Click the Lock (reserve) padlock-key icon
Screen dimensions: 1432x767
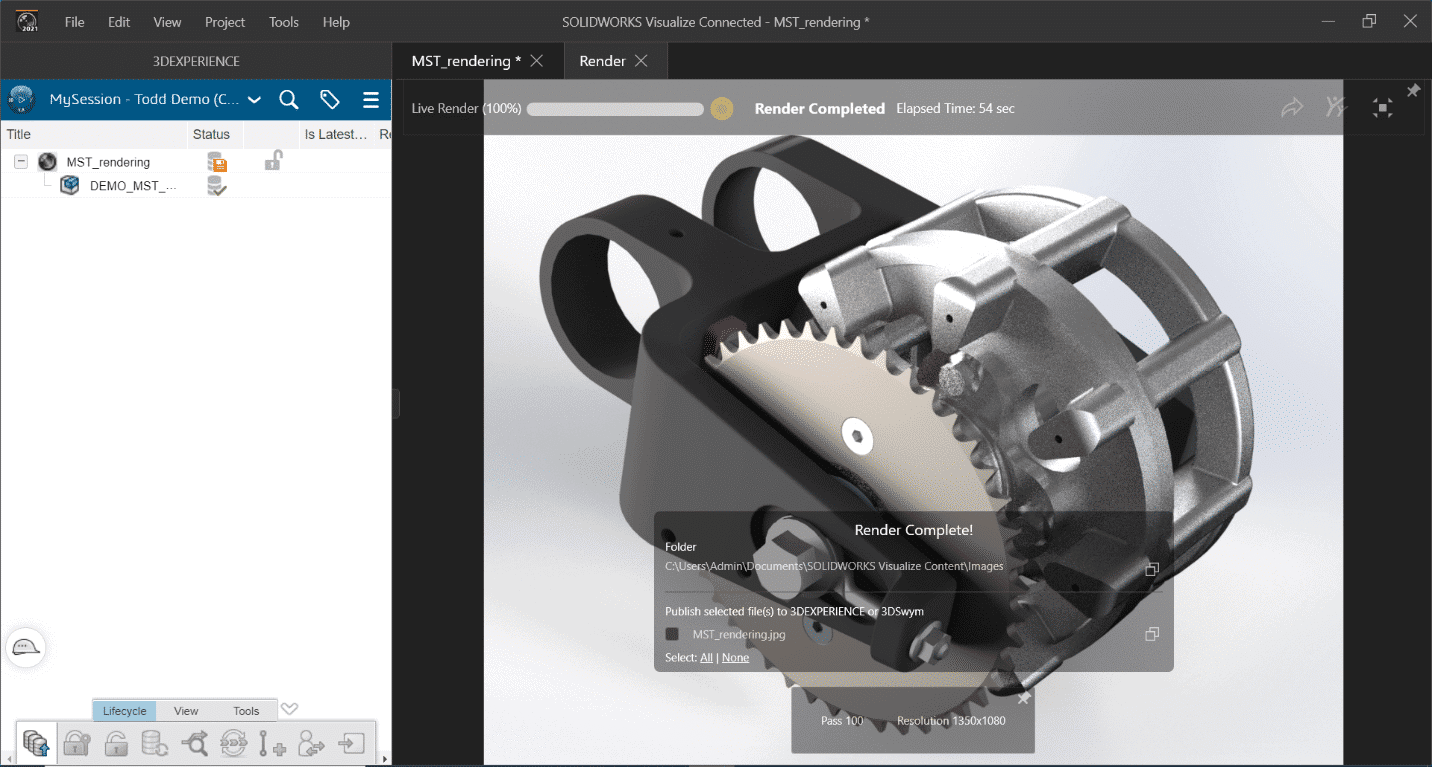[77, 743]
